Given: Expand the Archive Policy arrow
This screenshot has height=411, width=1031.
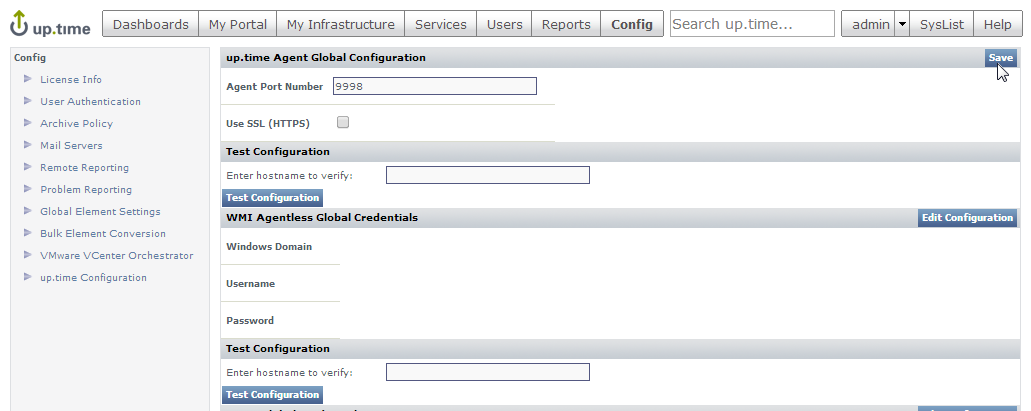Looking at the screenshot, I should 28,123.
